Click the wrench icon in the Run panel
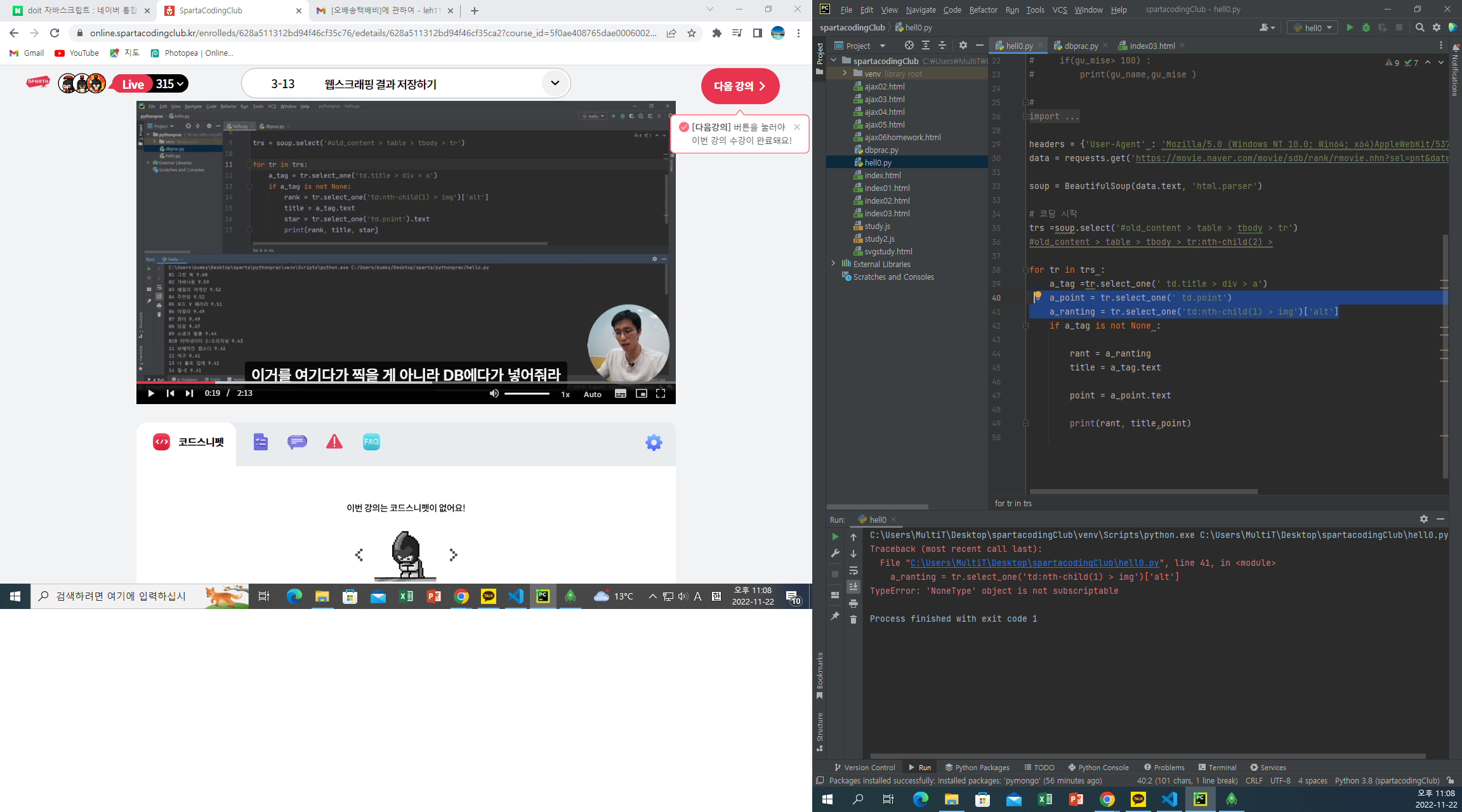1462x812 pixels. click(x=835, y=554)
